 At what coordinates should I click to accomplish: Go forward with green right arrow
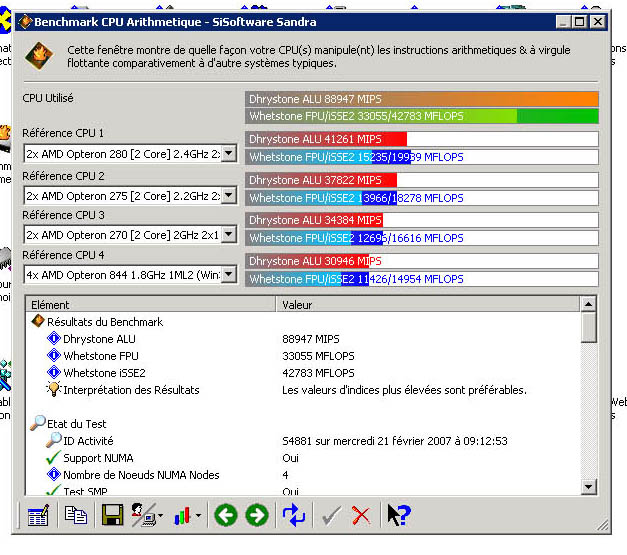[257, 515]
